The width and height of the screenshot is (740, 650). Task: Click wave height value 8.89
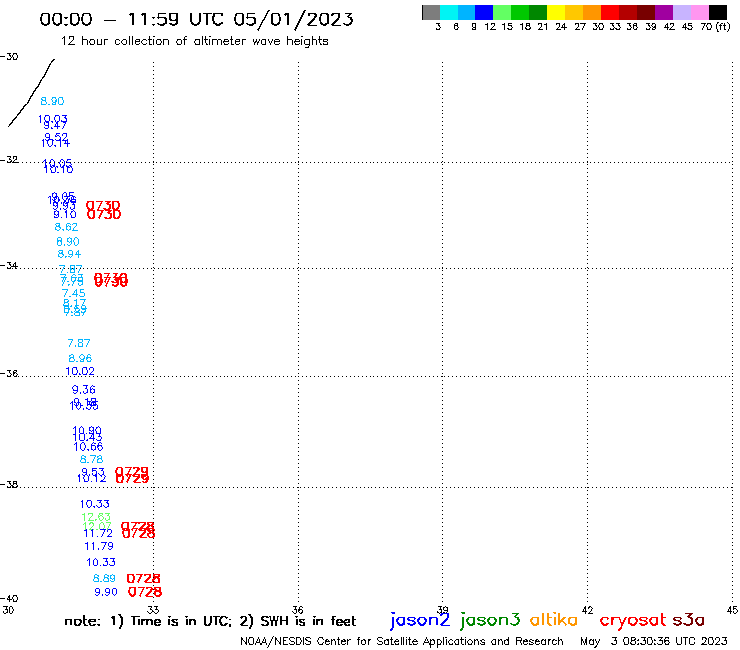[104, 578]
